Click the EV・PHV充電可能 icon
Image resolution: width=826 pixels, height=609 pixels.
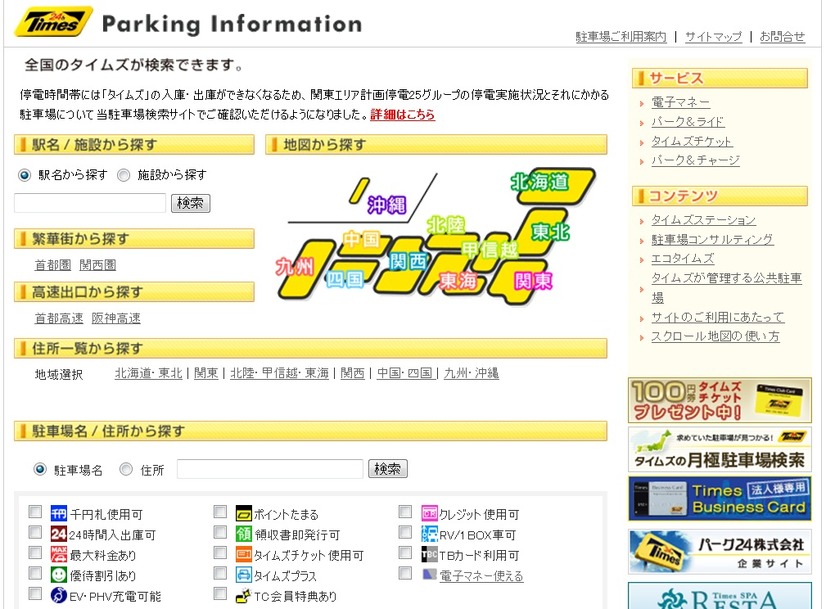(58, 595)
